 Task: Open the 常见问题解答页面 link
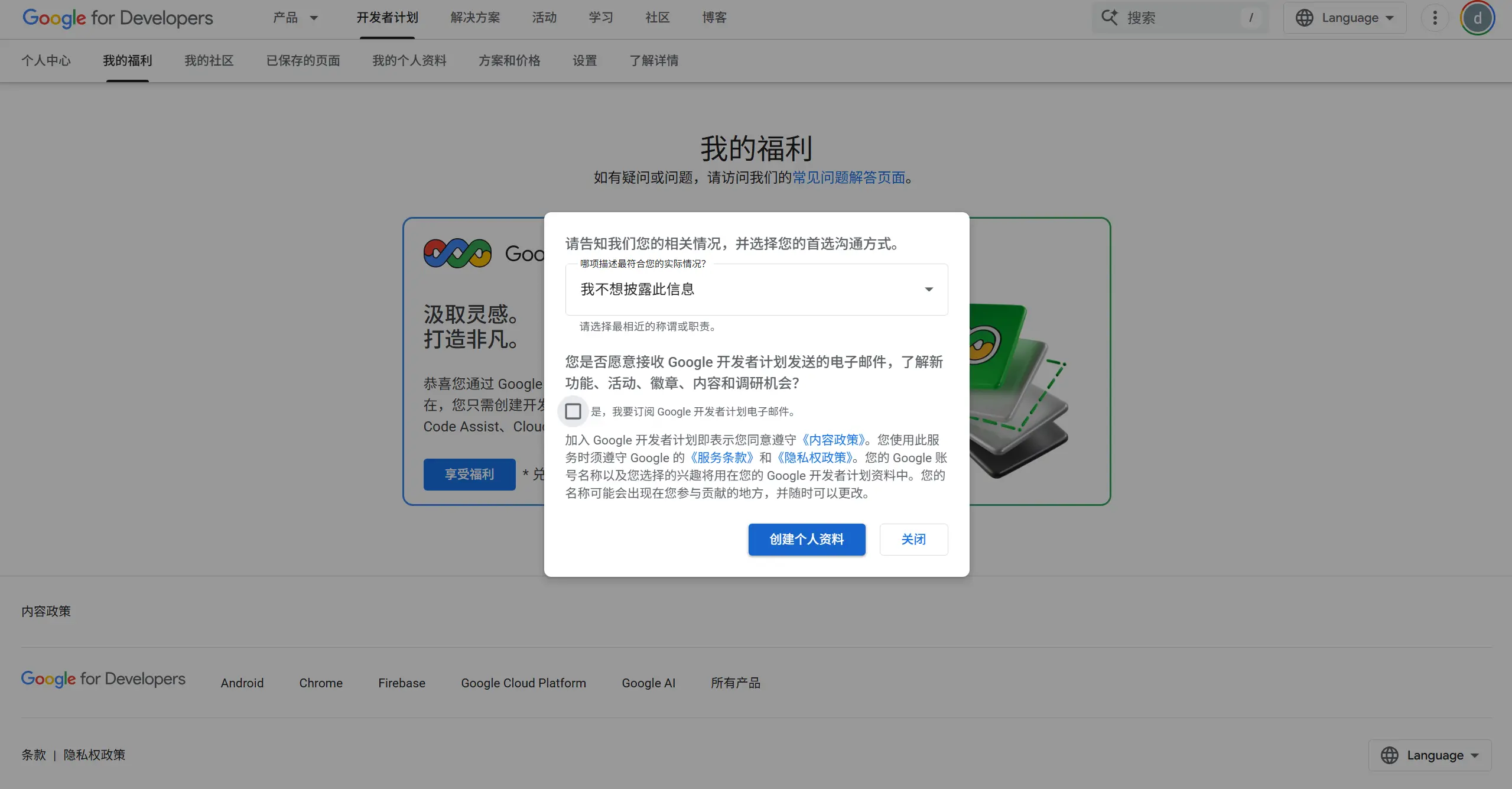(x=849, y=177)
